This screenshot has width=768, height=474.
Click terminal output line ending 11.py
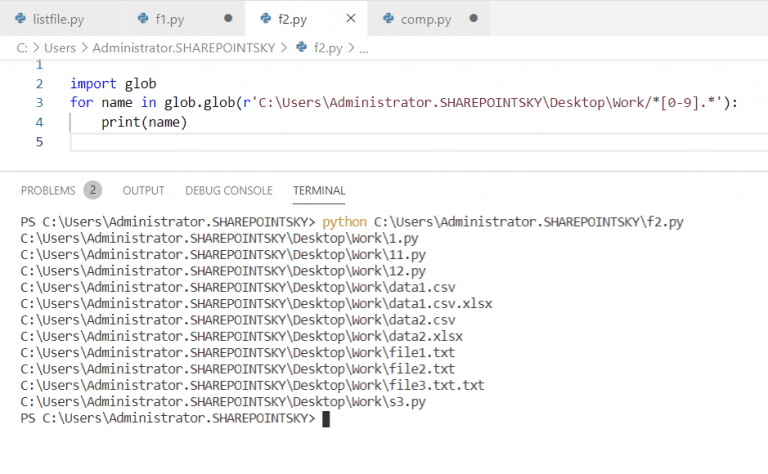[223, 255]
